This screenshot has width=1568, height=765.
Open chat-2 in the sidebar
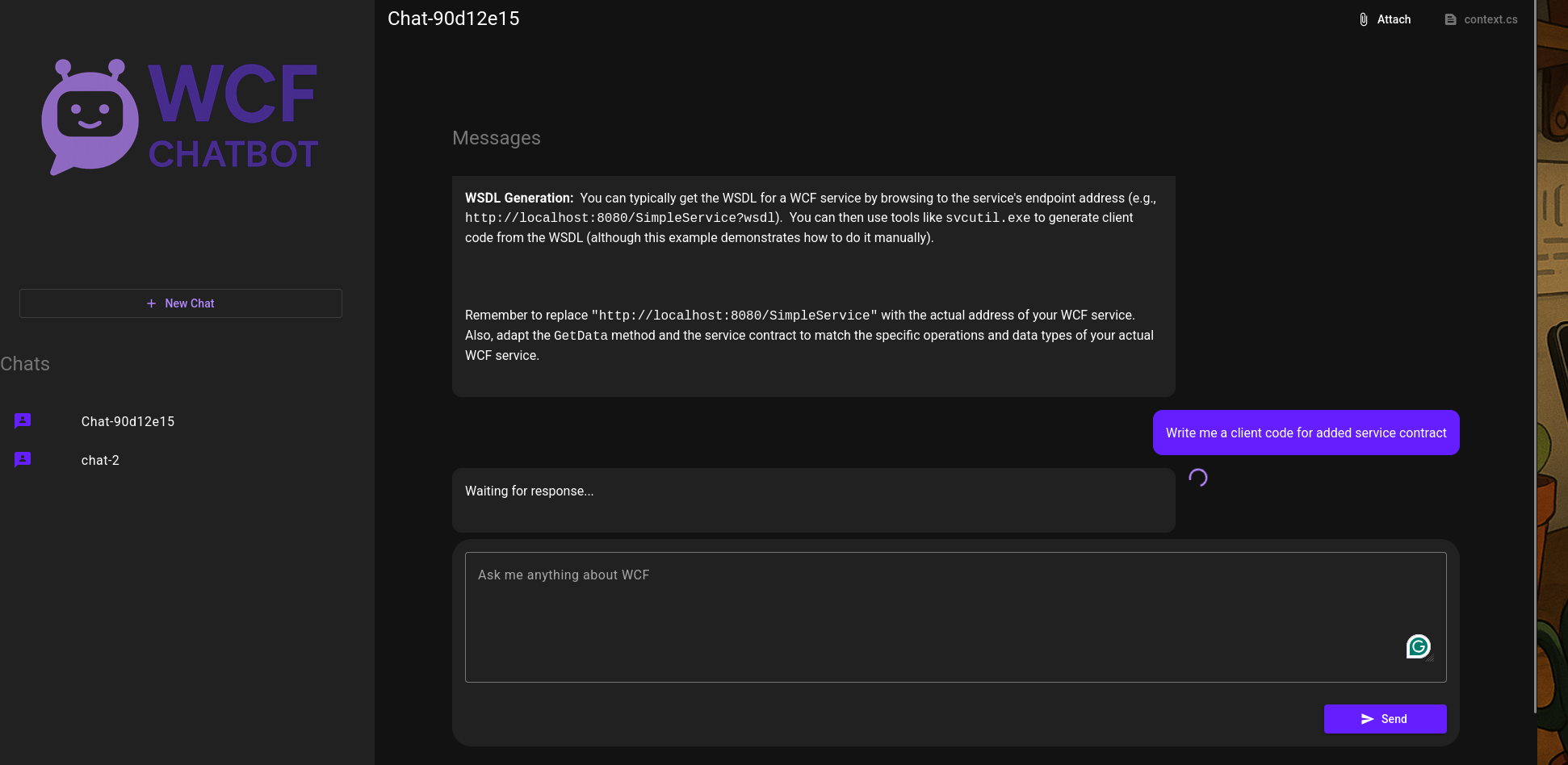click(187, 460)
